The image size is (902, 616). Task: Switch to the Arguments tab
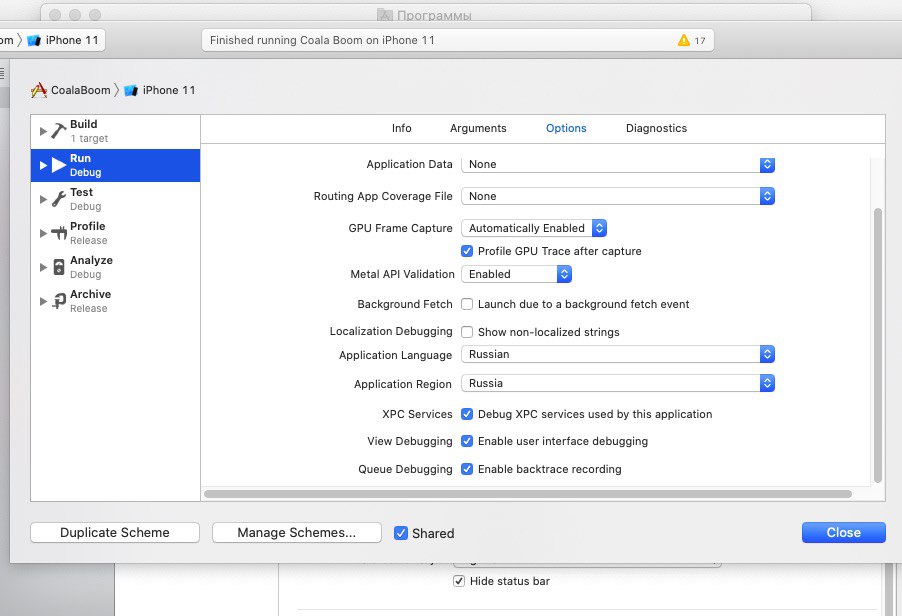tap(478, 128)
